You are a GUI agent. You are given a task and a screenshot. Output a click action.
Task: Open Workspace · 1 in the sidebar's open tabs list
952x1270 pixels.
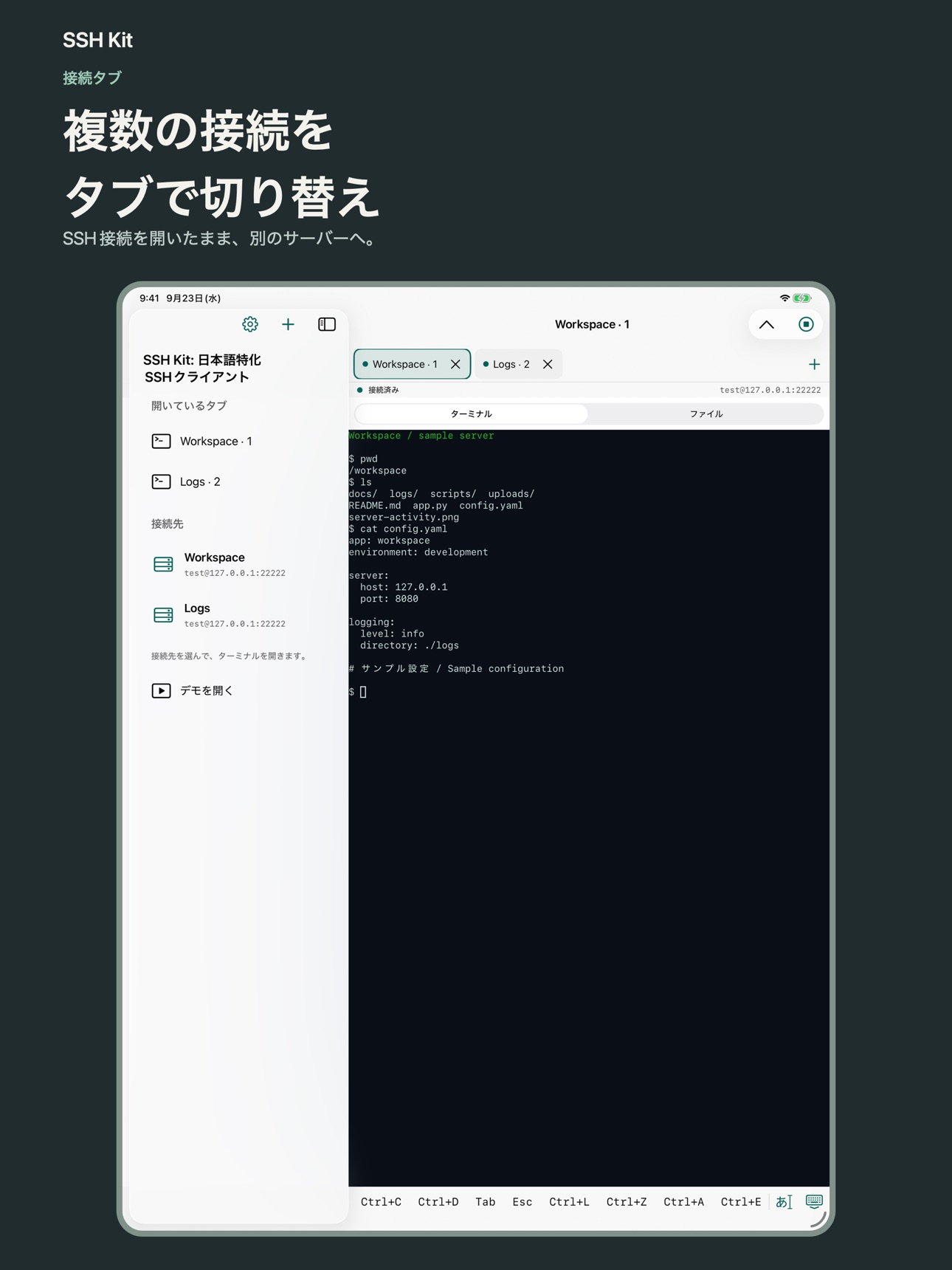(x=238, y=441)
